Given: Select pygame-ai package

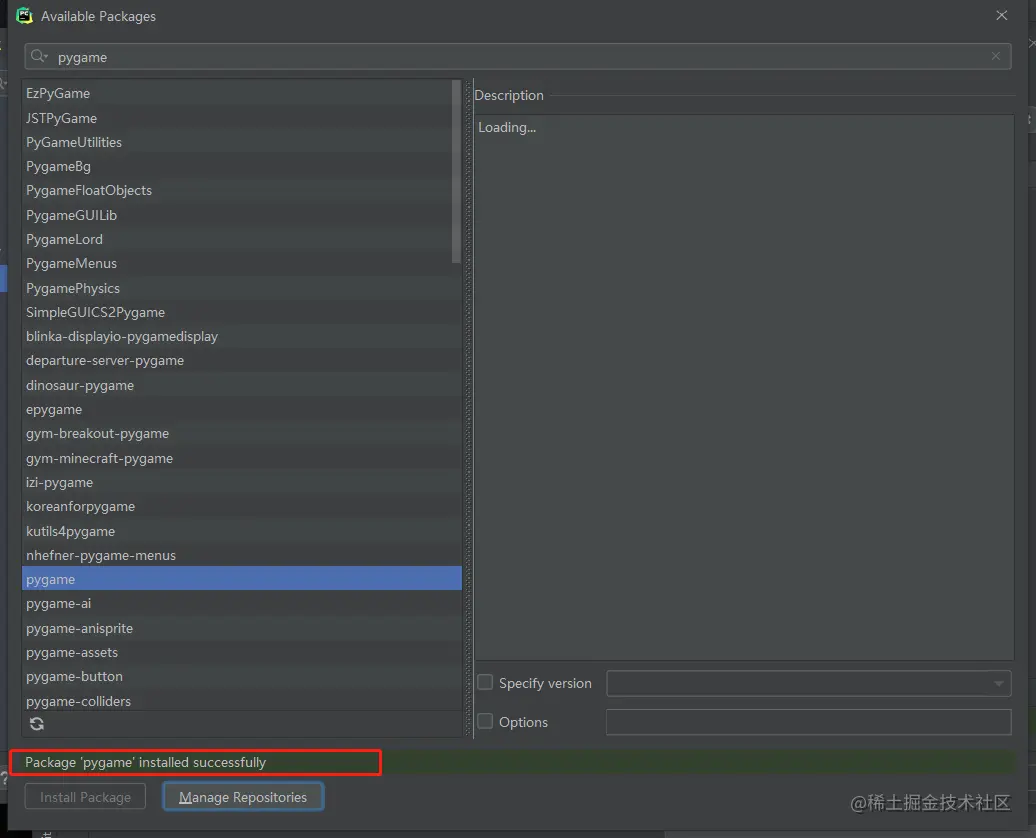Looking at the screenshot, I should [242, 603].
